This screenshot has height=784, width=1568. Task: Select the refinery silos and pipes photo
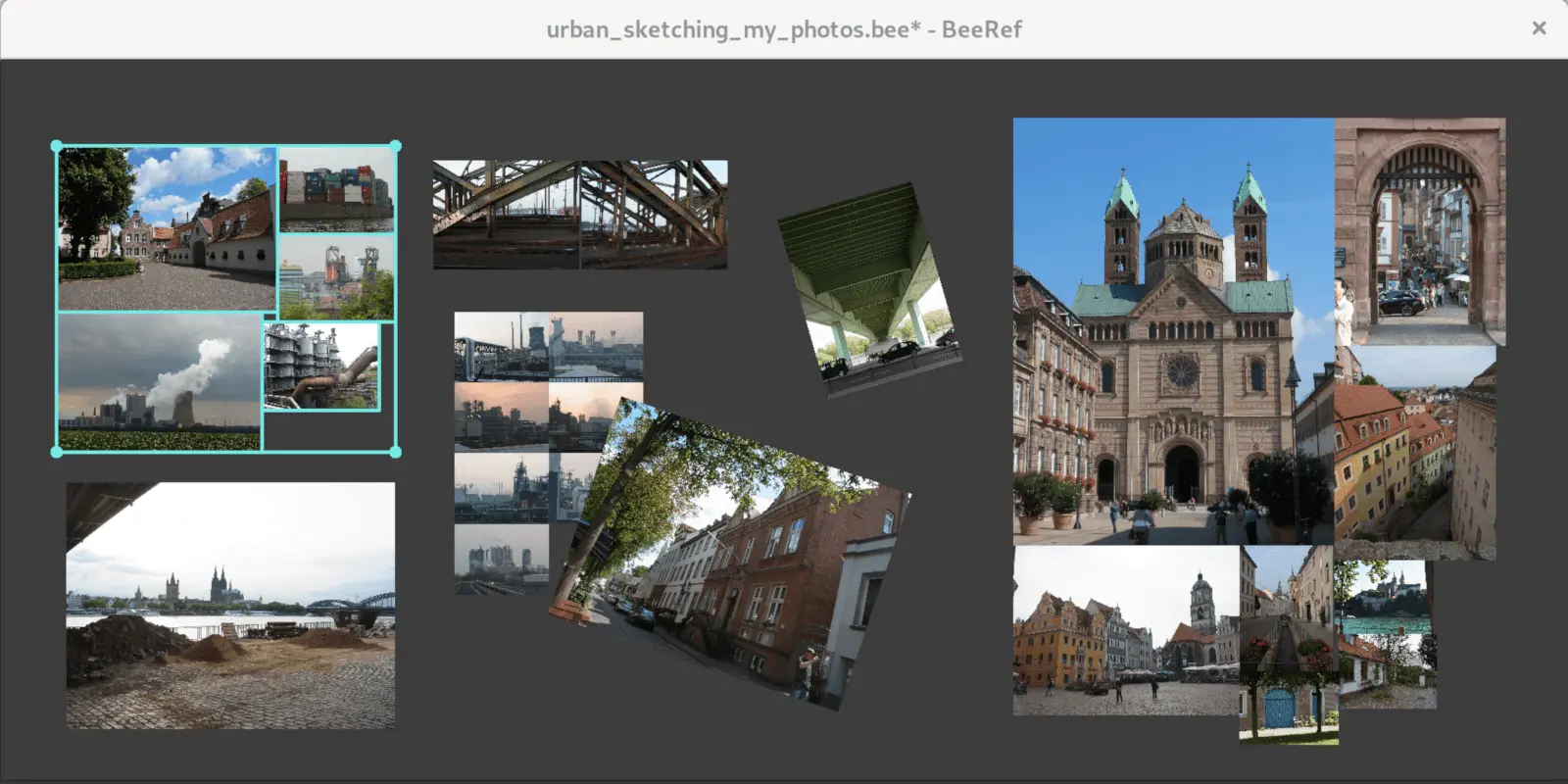point(320,367)
